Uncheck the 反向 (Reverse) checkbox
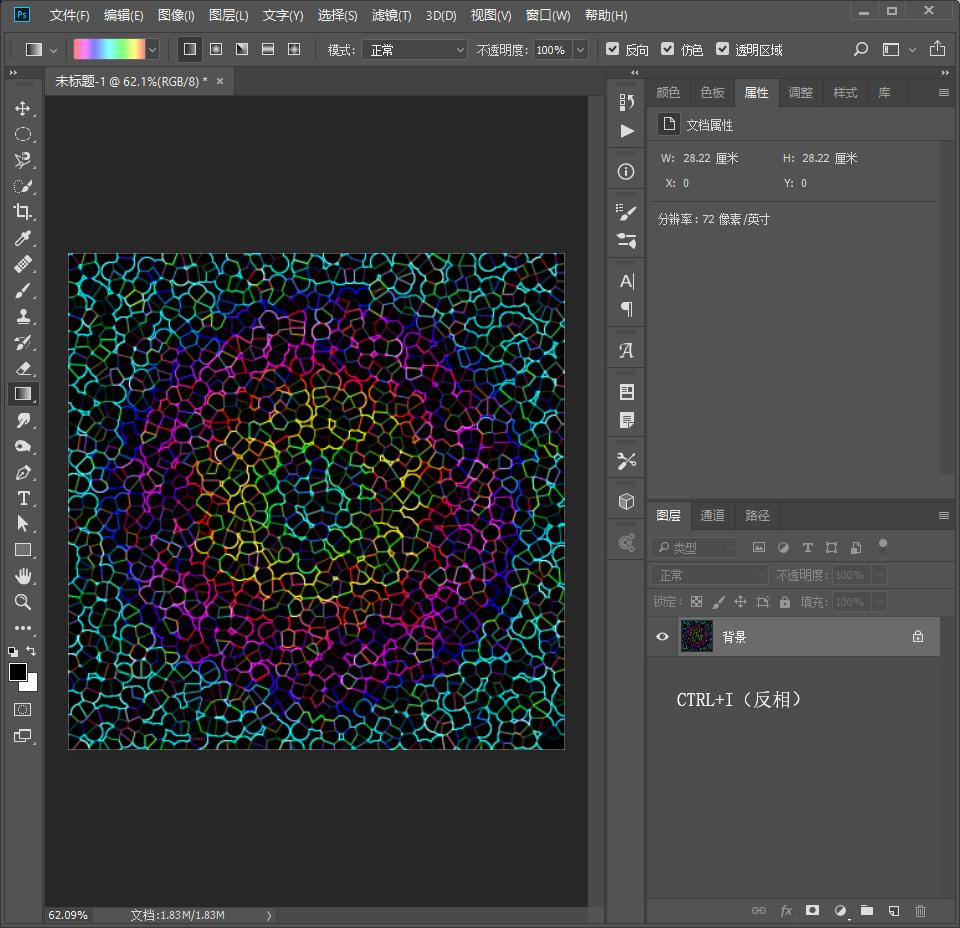 pos(613,49)
